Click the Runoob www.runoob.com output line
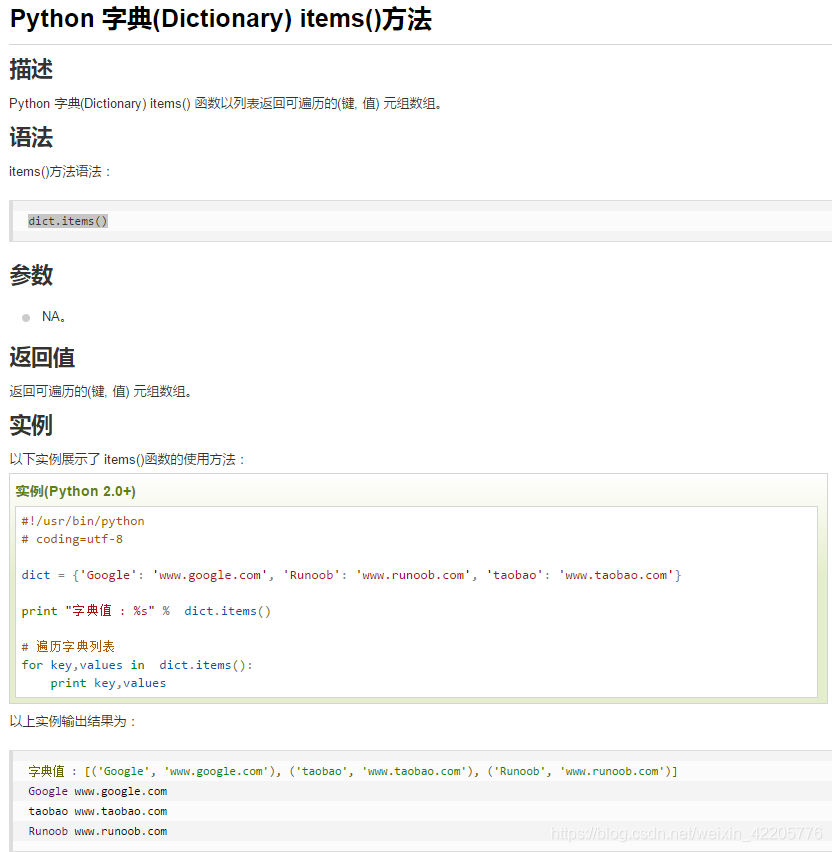This screenshot has width=832, height=852. click(x=98, y=831)
